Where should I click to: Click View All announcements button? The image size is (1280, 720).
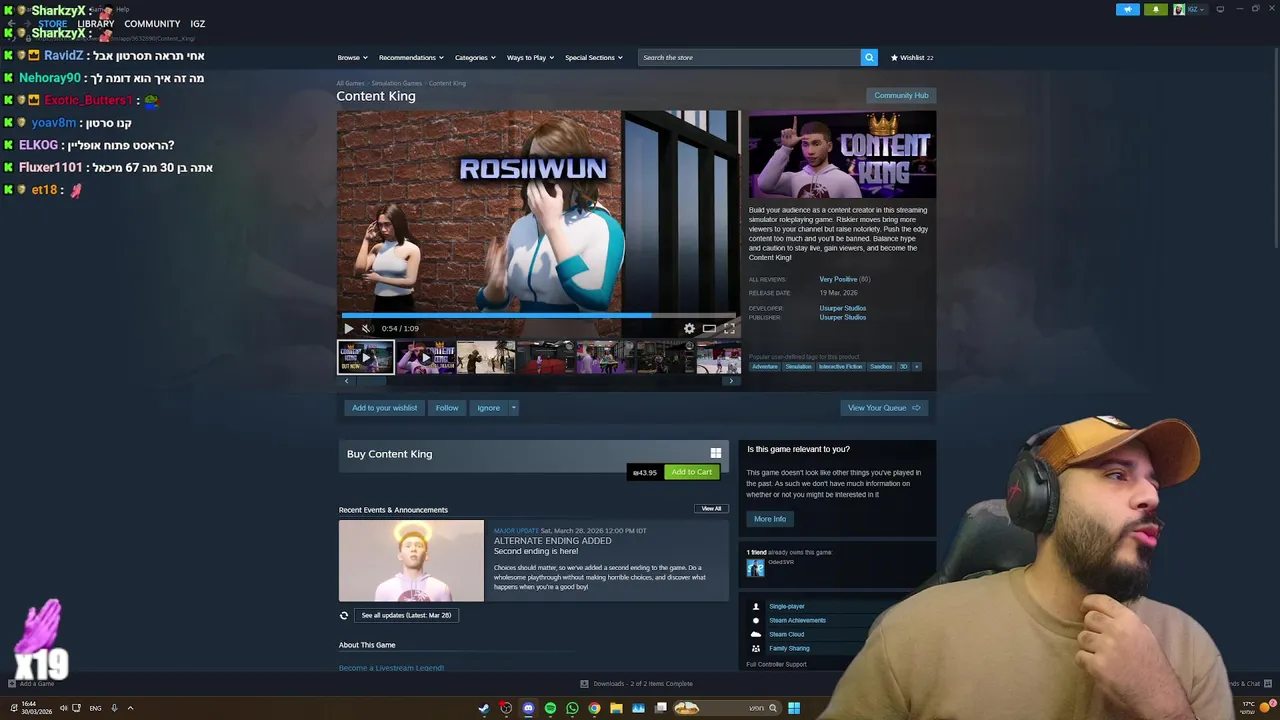tap(711, 508)
